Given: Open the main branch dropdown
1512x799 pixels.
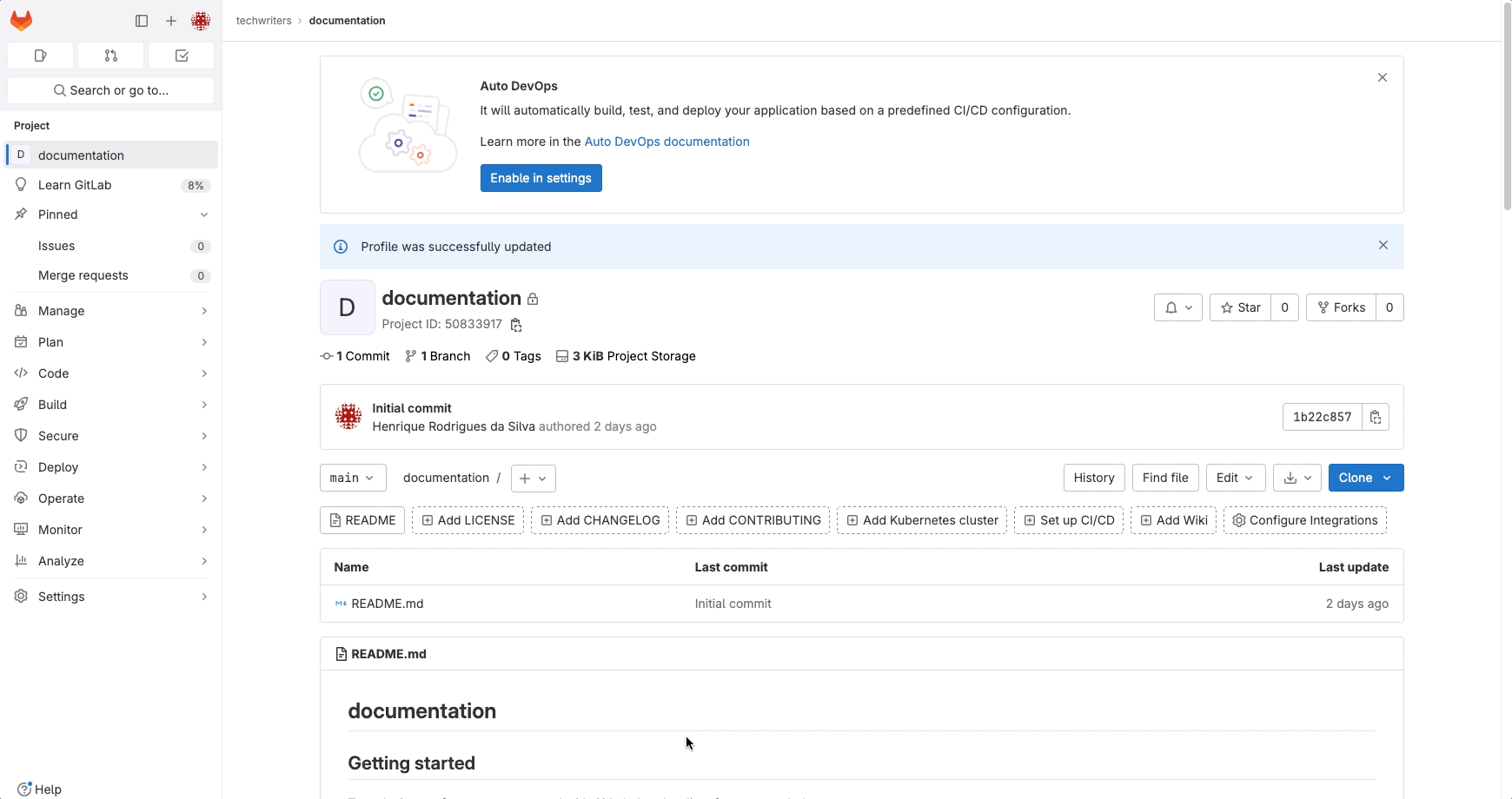Looking at the screenshot, I should click(352, 478).
